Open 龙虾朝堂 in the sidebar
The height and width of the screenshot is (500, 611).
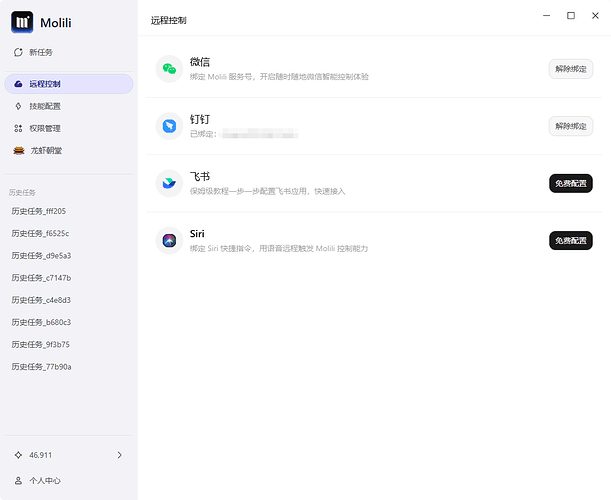(69, 150)
